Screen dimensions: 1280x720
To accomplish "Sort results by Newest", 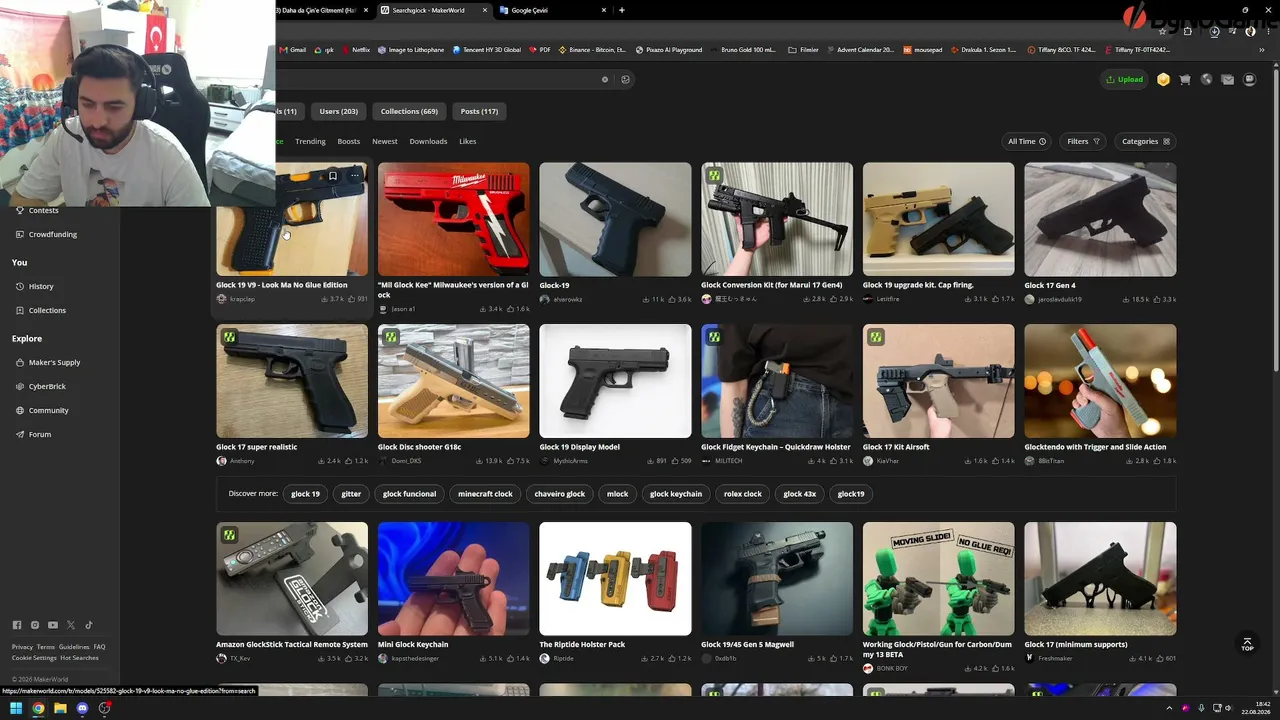I will (385, 141).
